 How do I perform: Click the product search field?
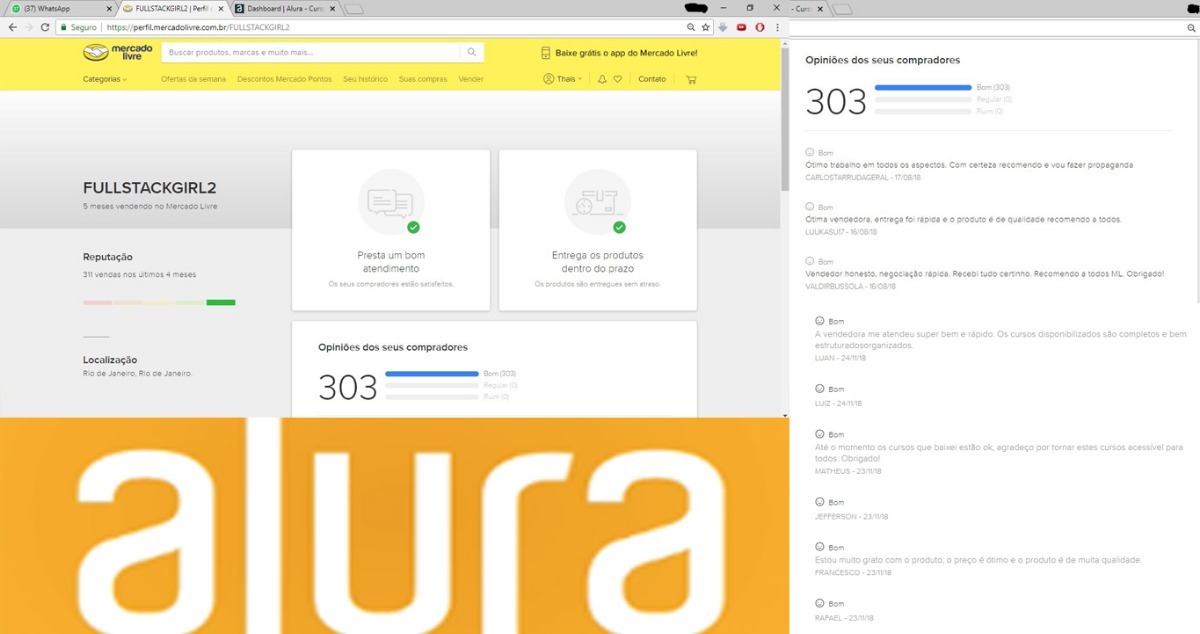[x=311, y=52]
